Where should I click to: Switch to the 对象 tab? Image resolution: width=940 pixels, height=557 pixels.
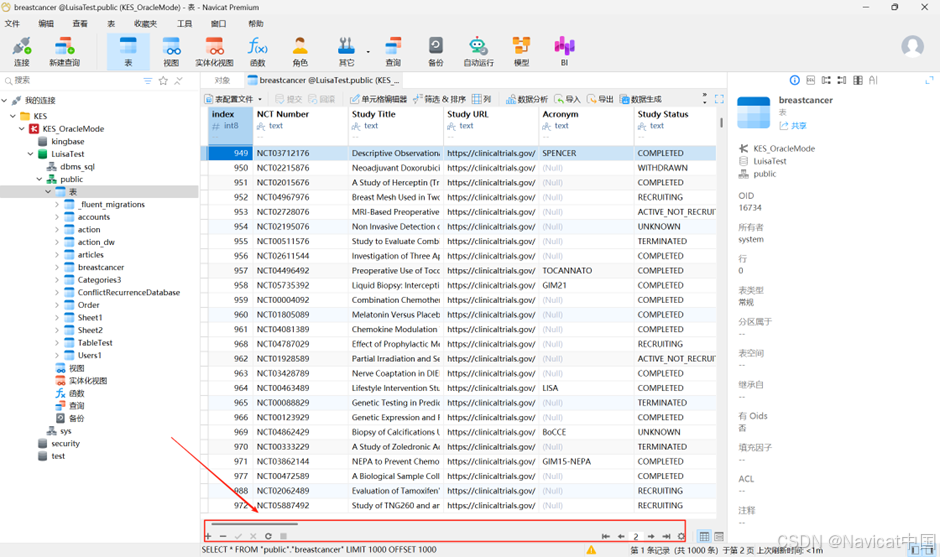coord(222,80)
